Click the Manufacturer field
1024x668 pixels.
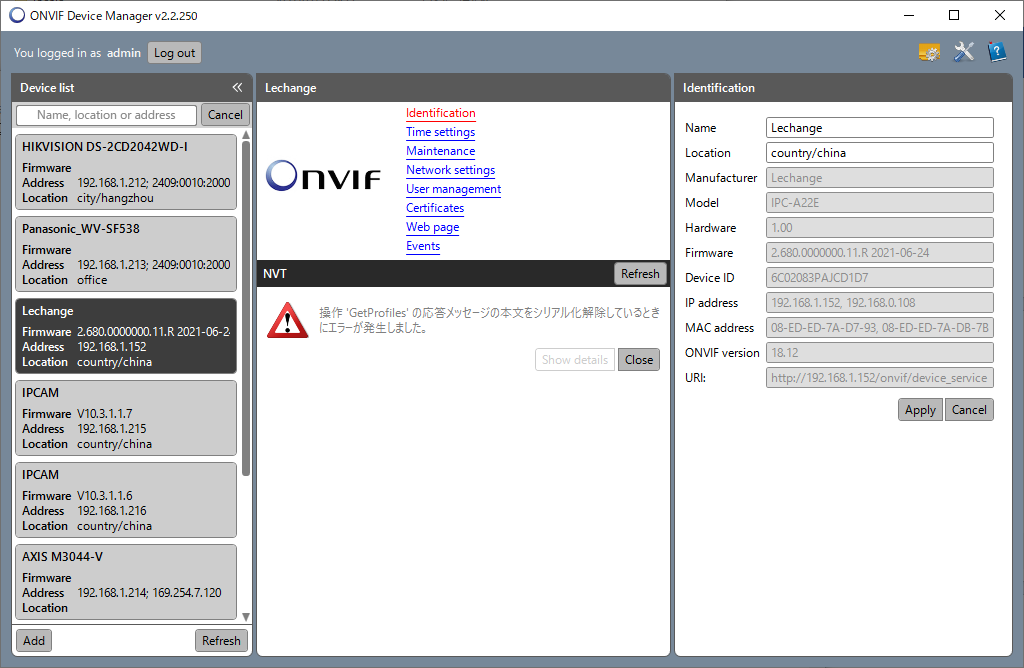[x=880, y=178]
